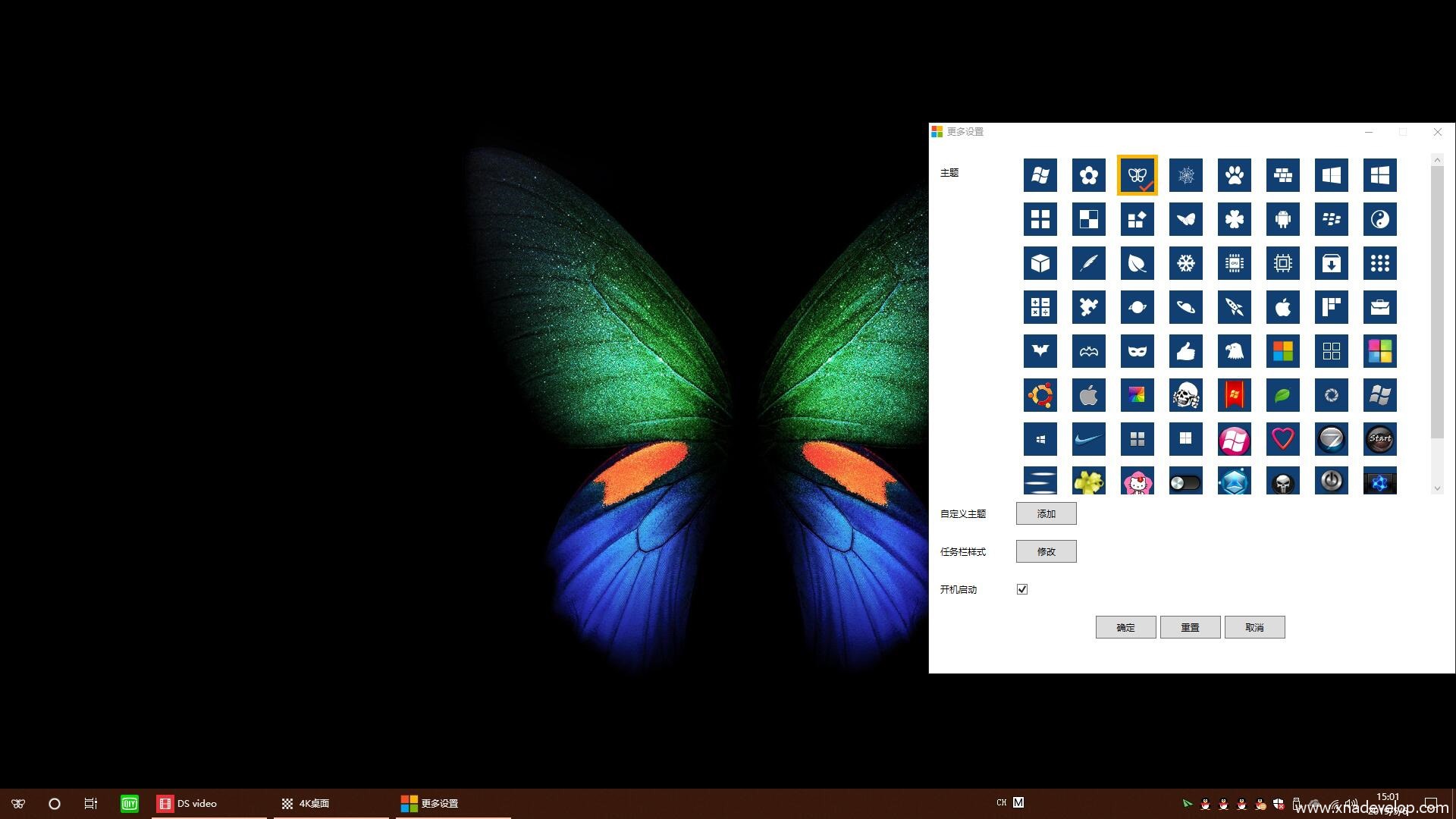
Task: Choose the Nike swoosh theme icon
Action: [x=1088, y=439]
